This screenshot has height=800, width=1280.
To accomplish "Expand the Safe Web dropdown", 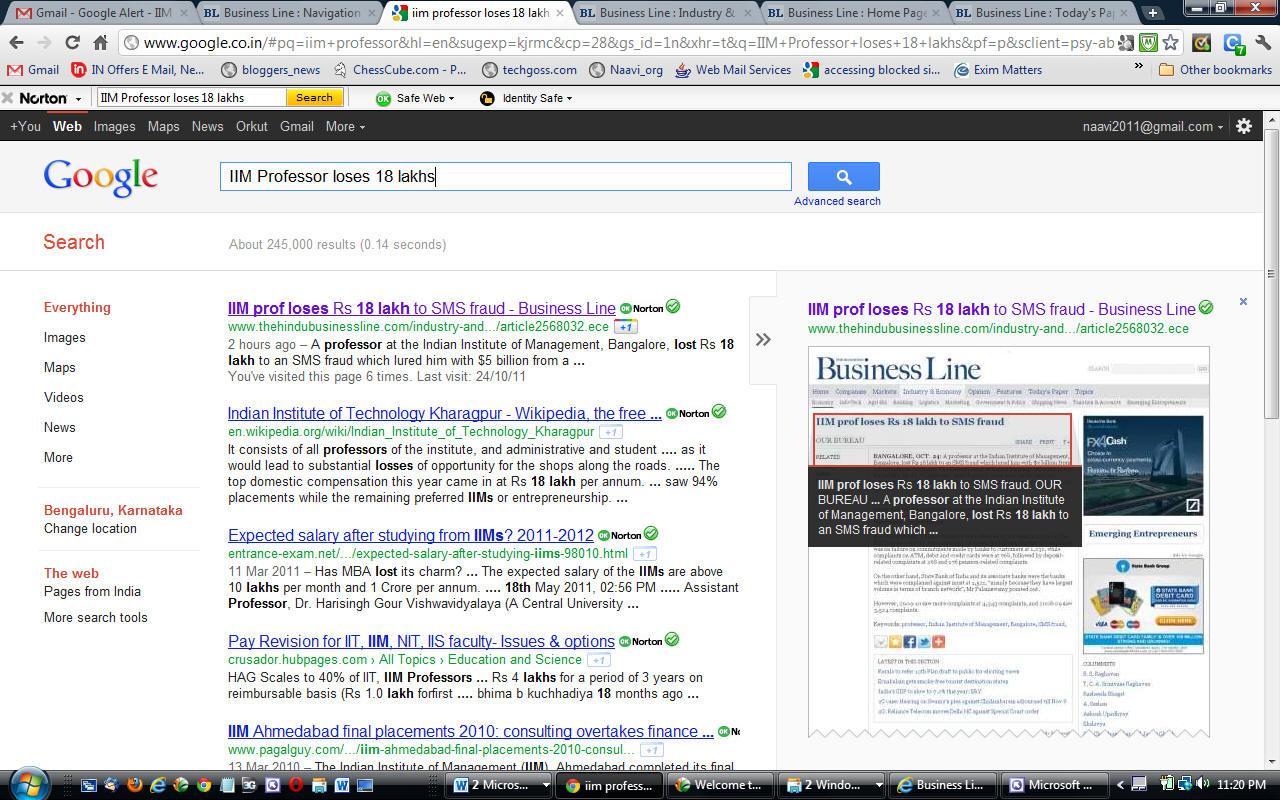I will pyautogui.click(x=415, y=98).
